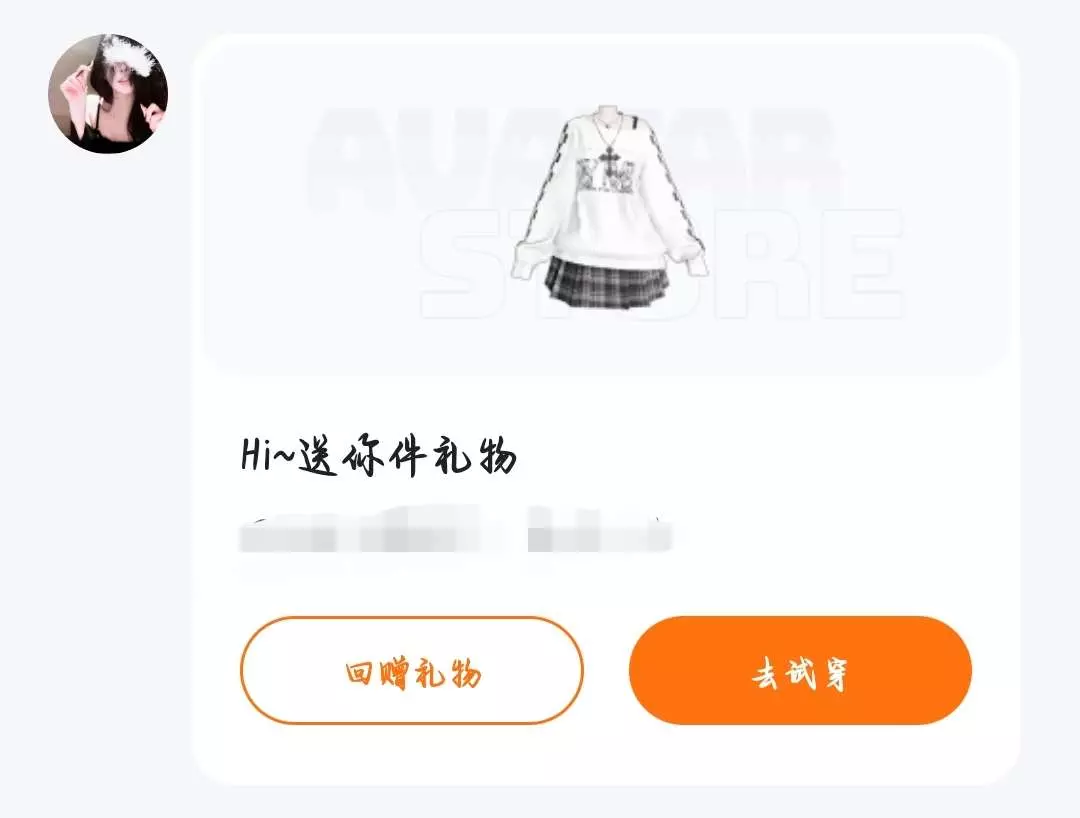Click the white sweatshirt's left sleeve
Viewport: 1080px width, 818px height.
[x=542, y=200]
